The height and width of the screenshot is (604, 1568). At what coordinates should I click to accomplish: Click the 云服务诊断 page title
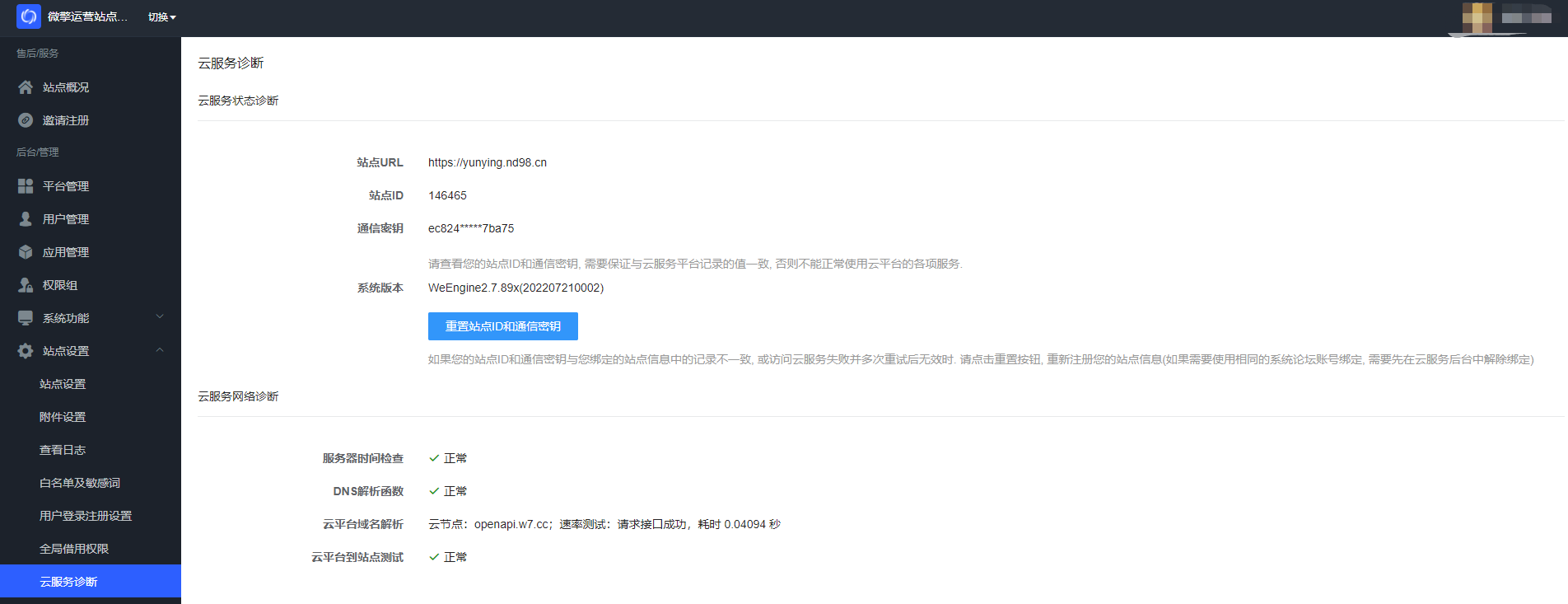pos(231,63)
